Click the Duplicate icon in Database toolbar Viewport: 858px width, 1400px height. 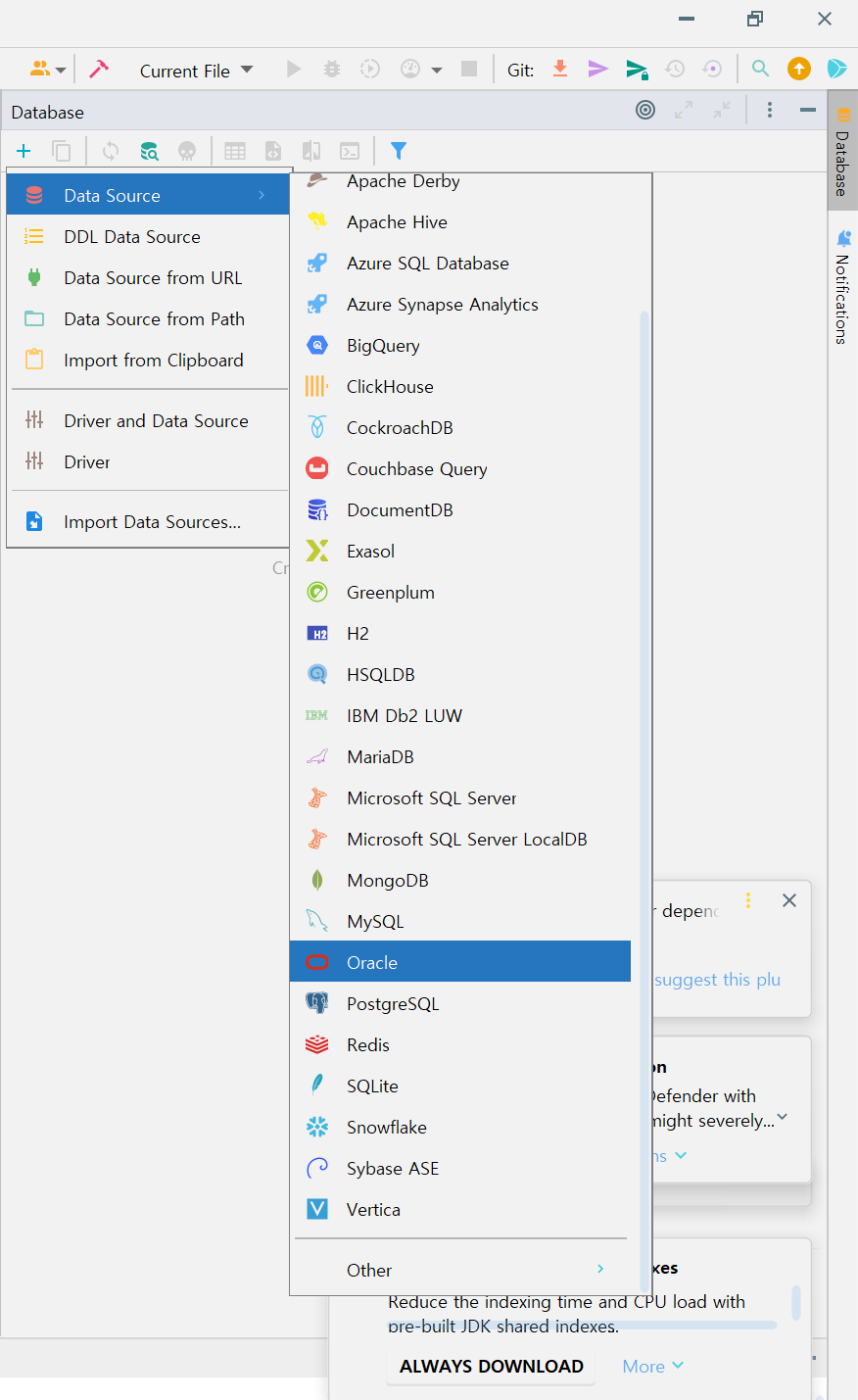(61, 151)
